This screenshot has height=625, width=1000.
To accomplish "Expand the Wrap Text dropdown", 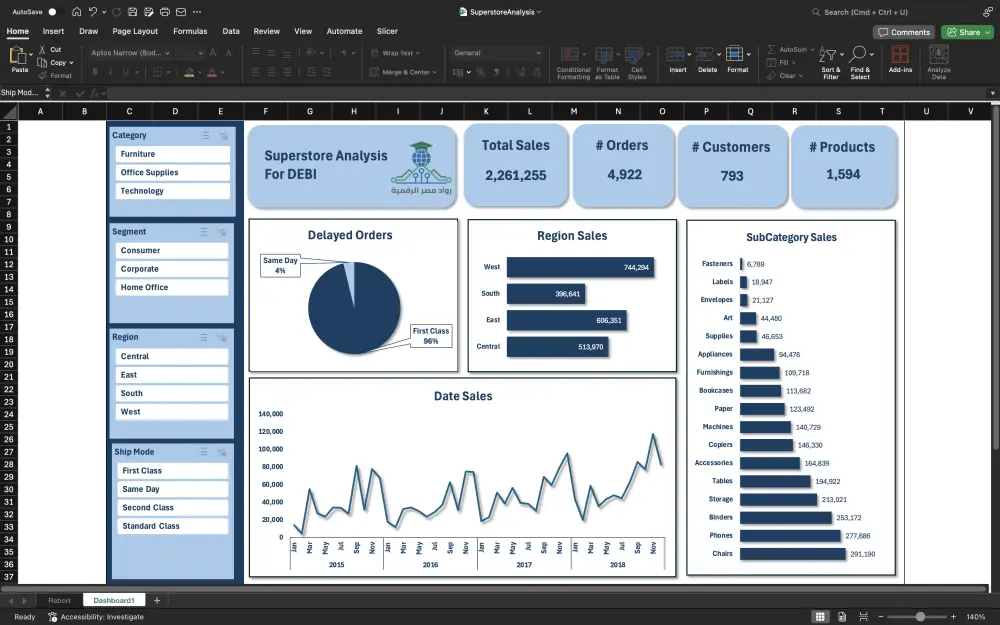I will coord(418,54).
